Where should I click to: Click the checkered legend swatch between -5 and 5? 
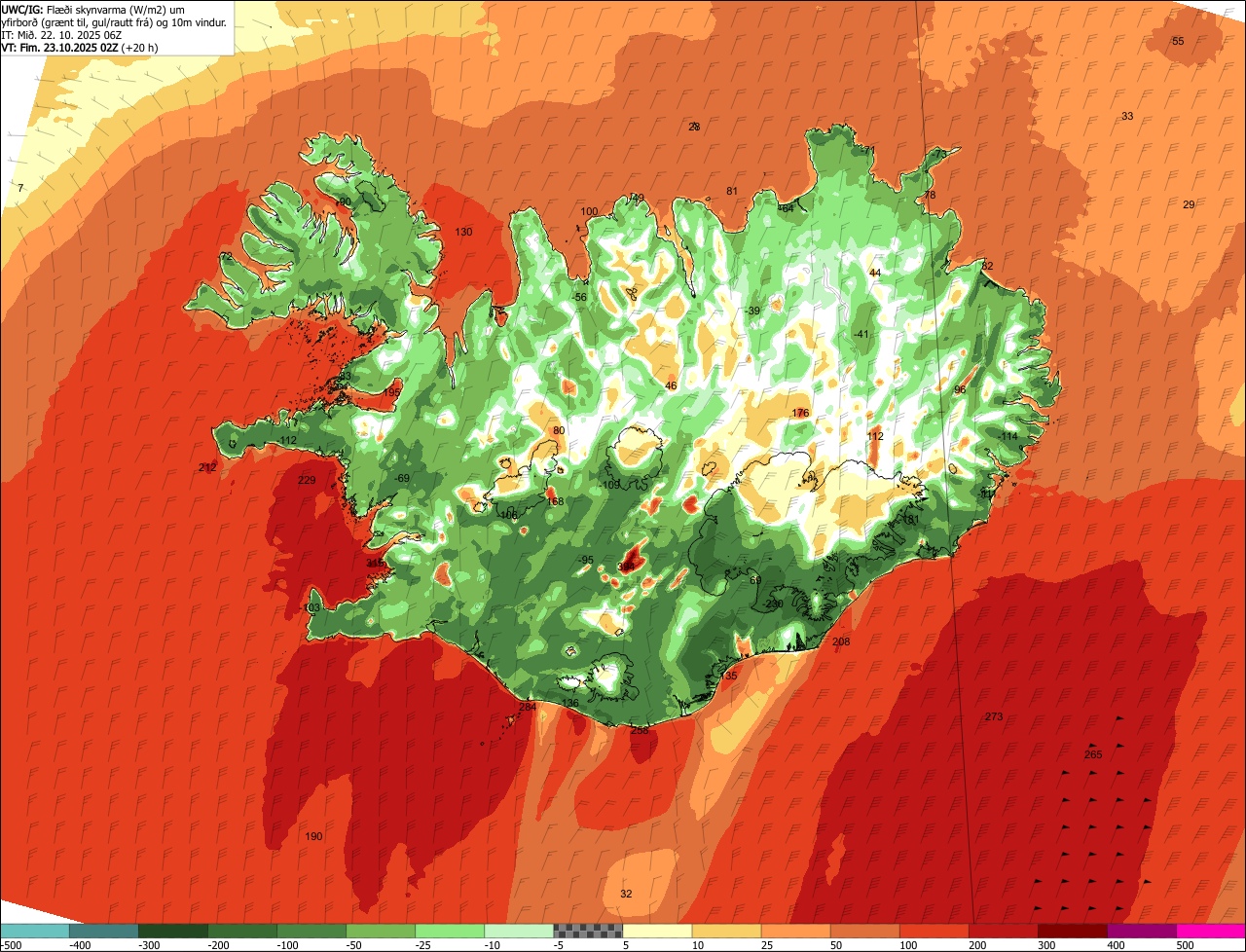[x=588, y=931]
